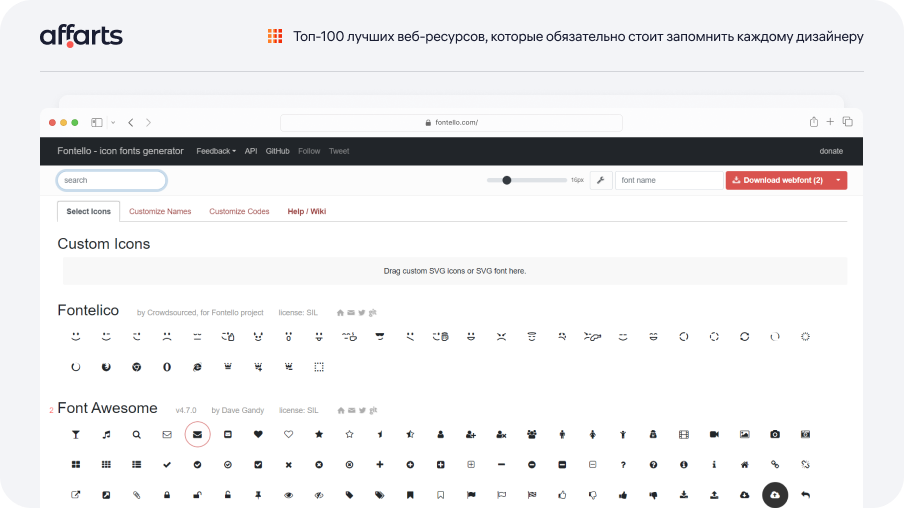Select the dotted square marquee icon

(319, 367)
